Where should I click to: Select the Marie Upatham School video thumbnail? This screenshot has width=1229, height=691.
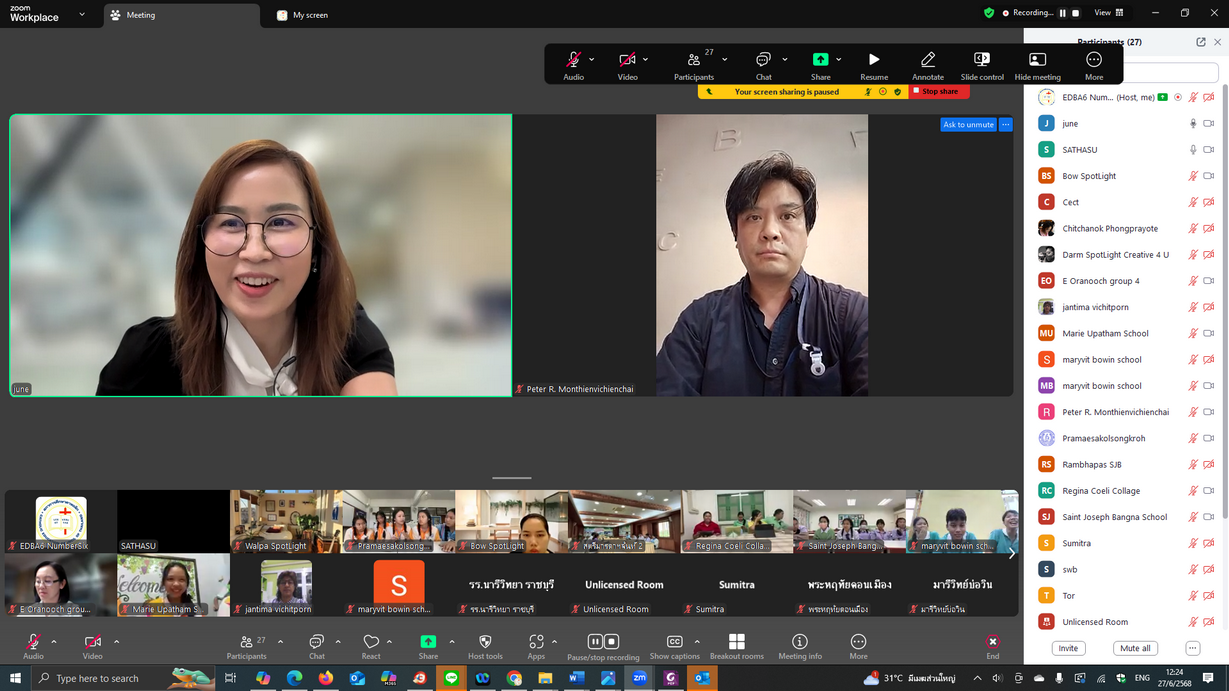tap(173, 585)
